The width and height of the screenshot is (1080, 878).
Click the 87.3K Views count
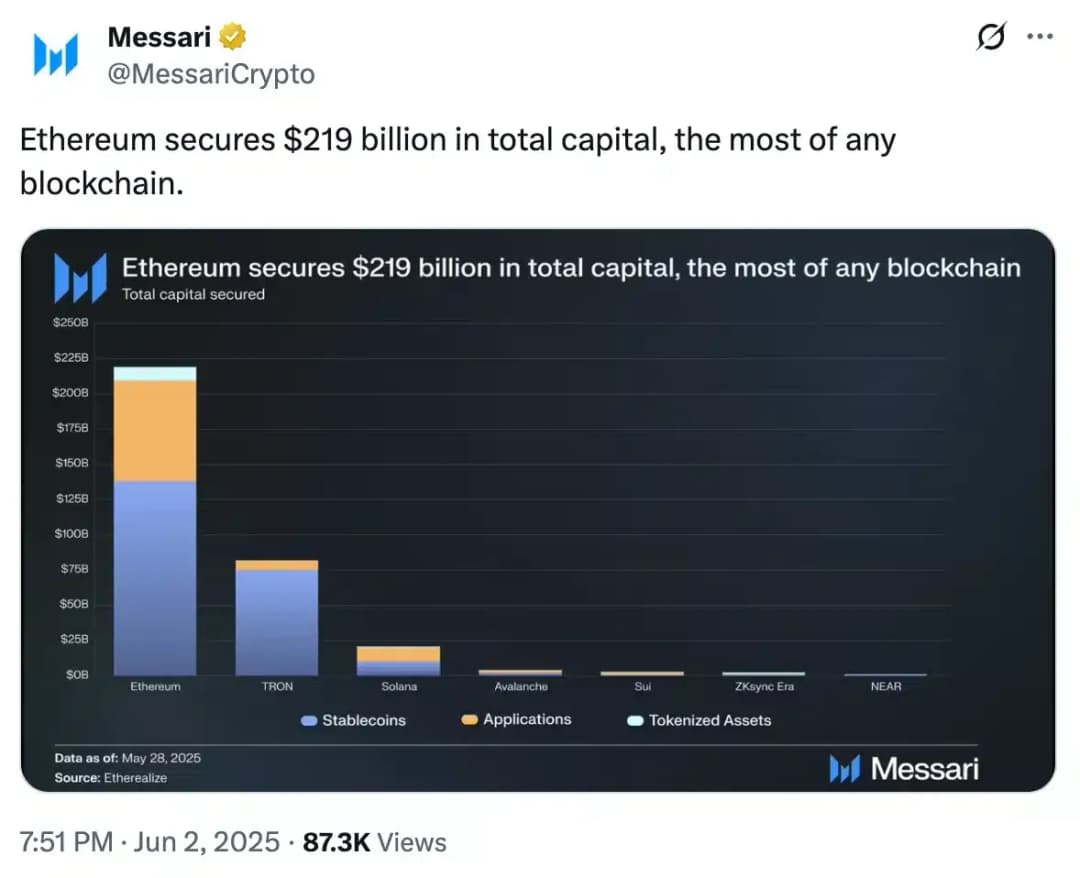[375, 842]
